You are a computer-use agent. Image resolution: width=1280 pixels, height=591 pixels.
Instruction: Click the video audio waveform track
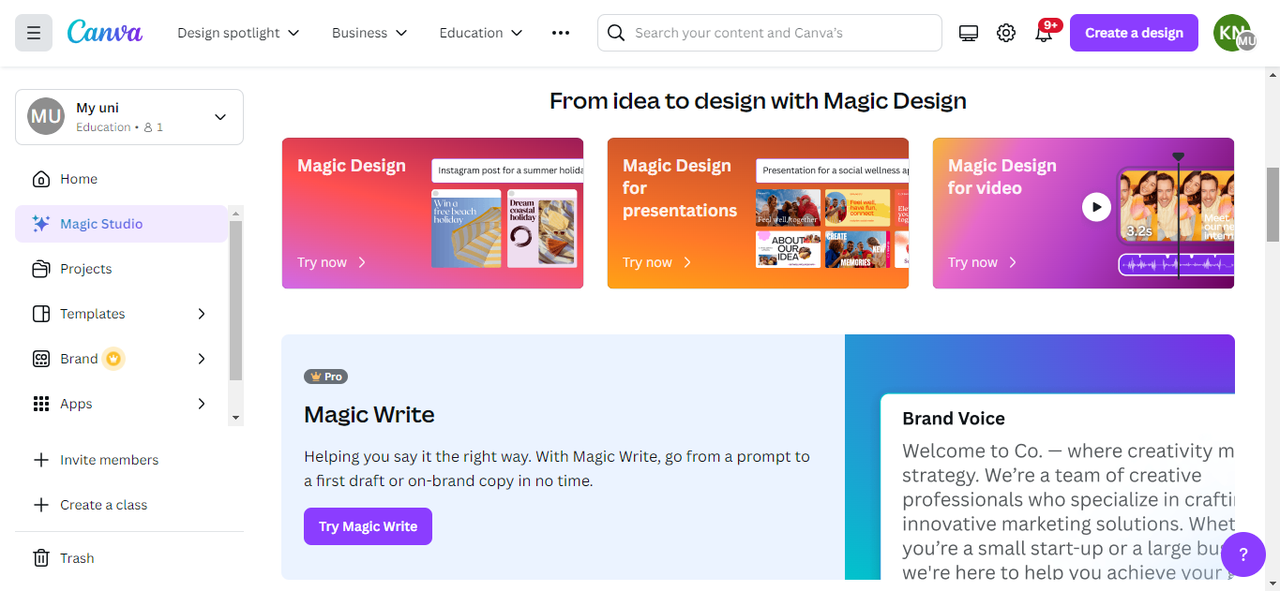(x=1176, y=265)
